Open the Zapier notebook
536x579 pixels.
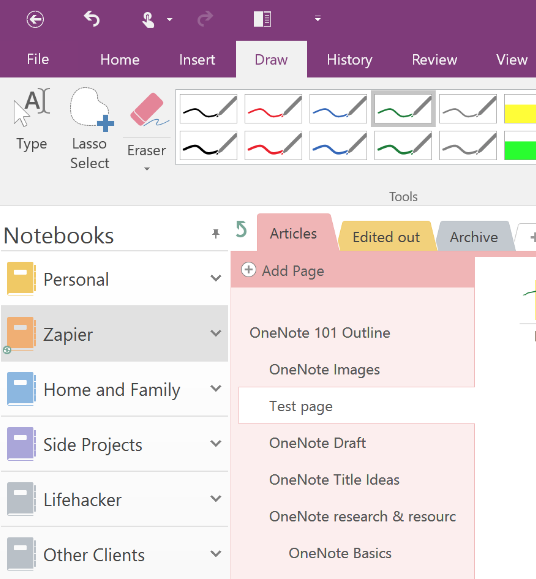[114, 333]
